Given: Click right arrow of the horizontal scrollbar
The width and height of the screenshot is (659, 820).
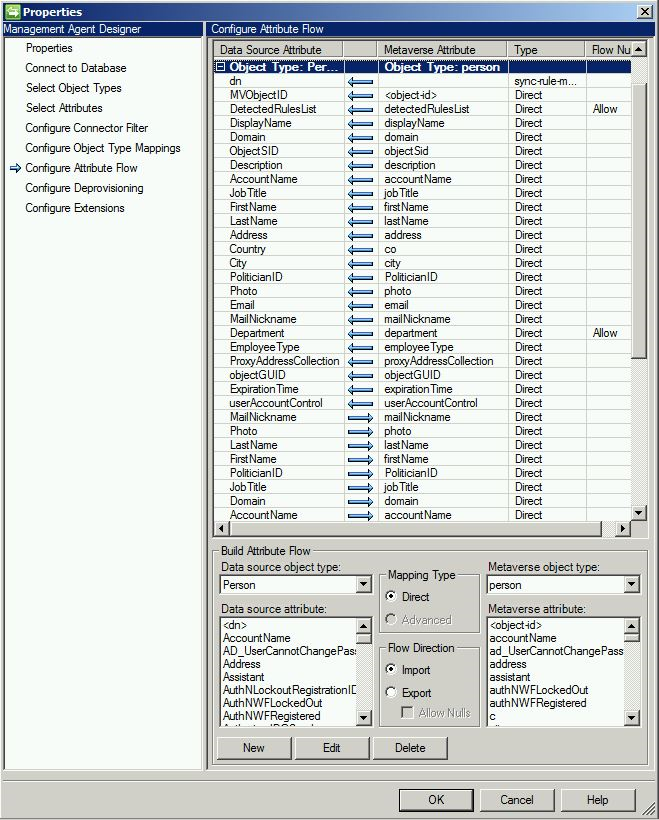Looking at the screenshot, I should tap(622, 528).
